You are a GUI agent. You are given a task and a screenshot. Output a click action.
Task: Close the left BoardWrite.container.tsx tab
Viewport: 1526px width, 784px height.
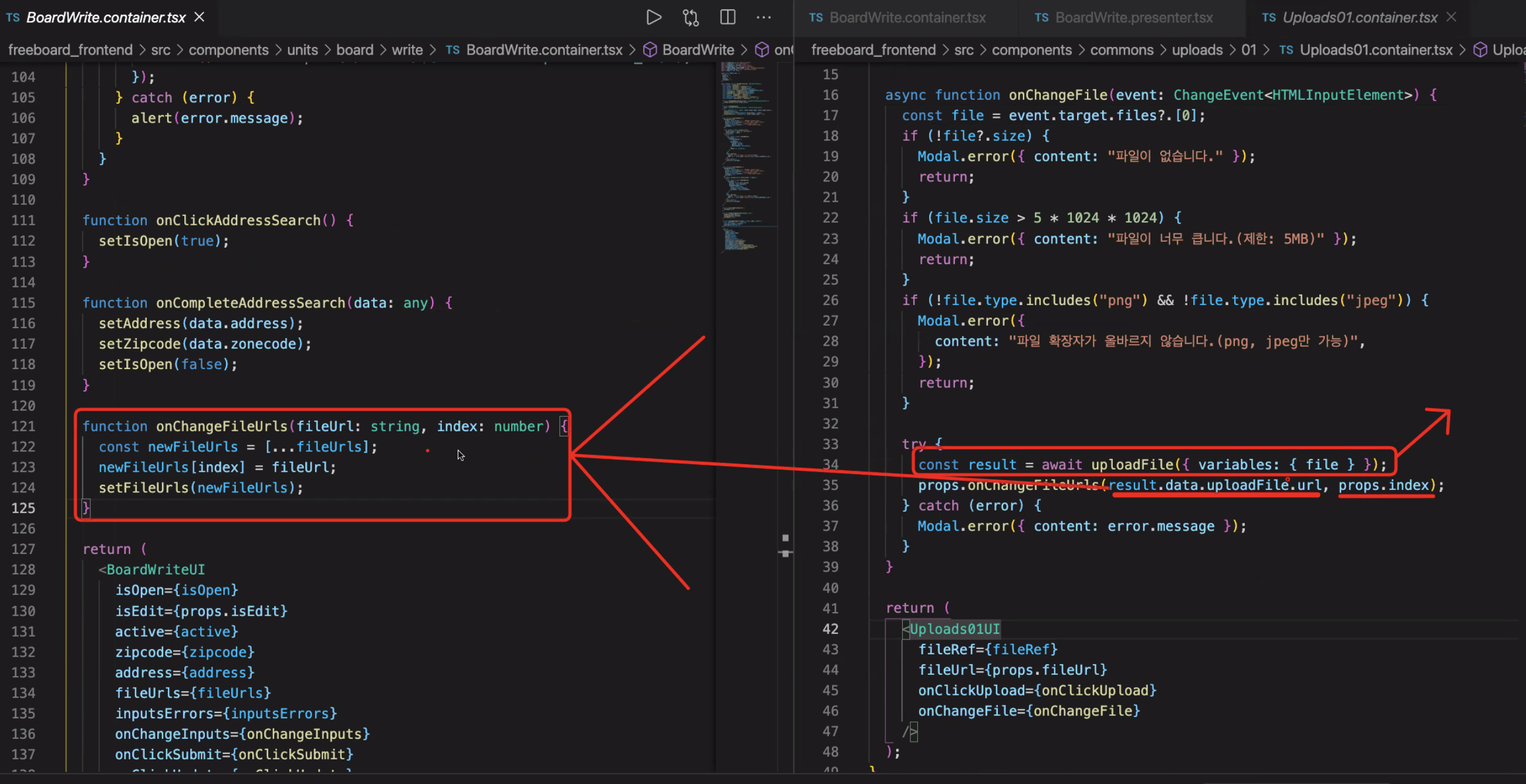click(x=200, y=17)
